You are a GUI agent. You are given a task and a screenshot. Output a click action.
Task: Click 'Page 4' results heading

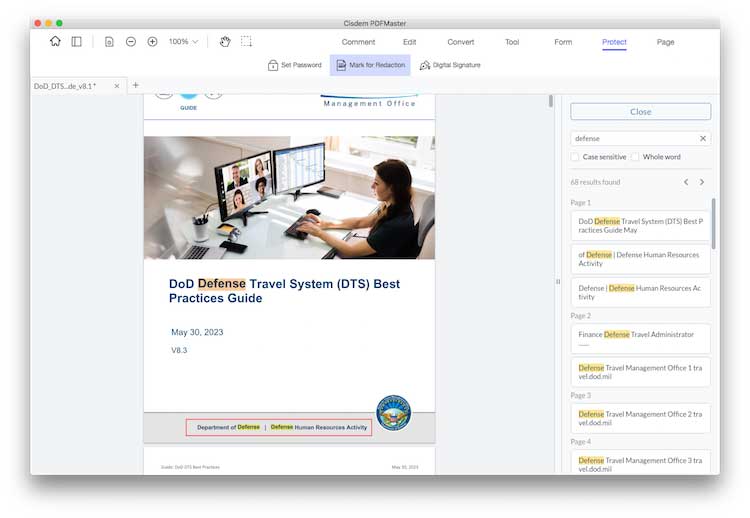coord(581,442)
